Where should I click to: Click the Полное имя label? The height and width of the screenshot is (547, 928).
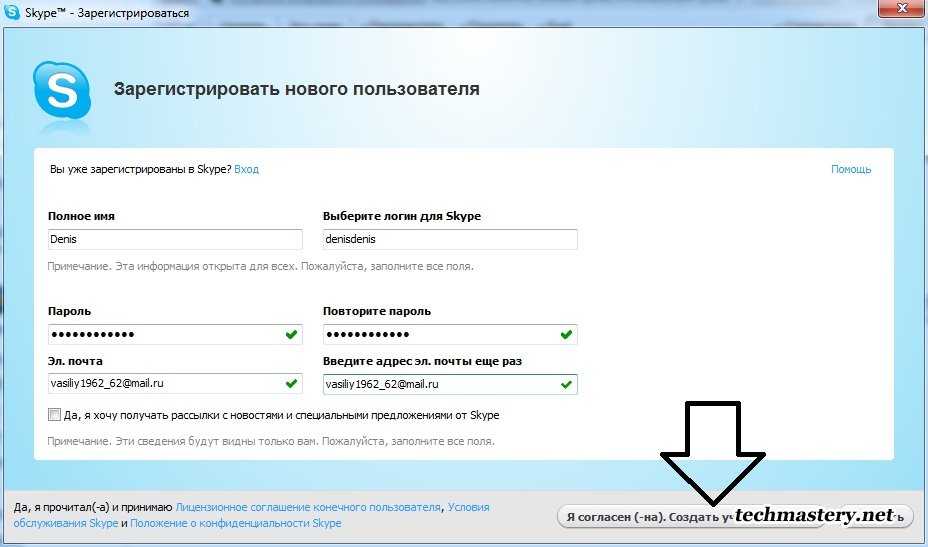tap(81, 216)
